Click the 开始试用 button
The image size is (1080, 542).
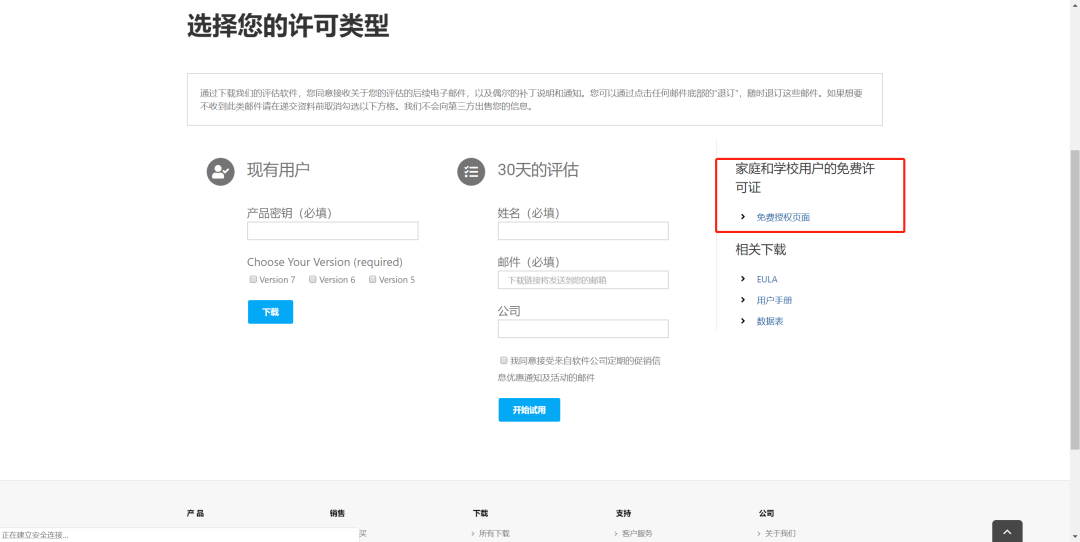[x=529, y=410]
